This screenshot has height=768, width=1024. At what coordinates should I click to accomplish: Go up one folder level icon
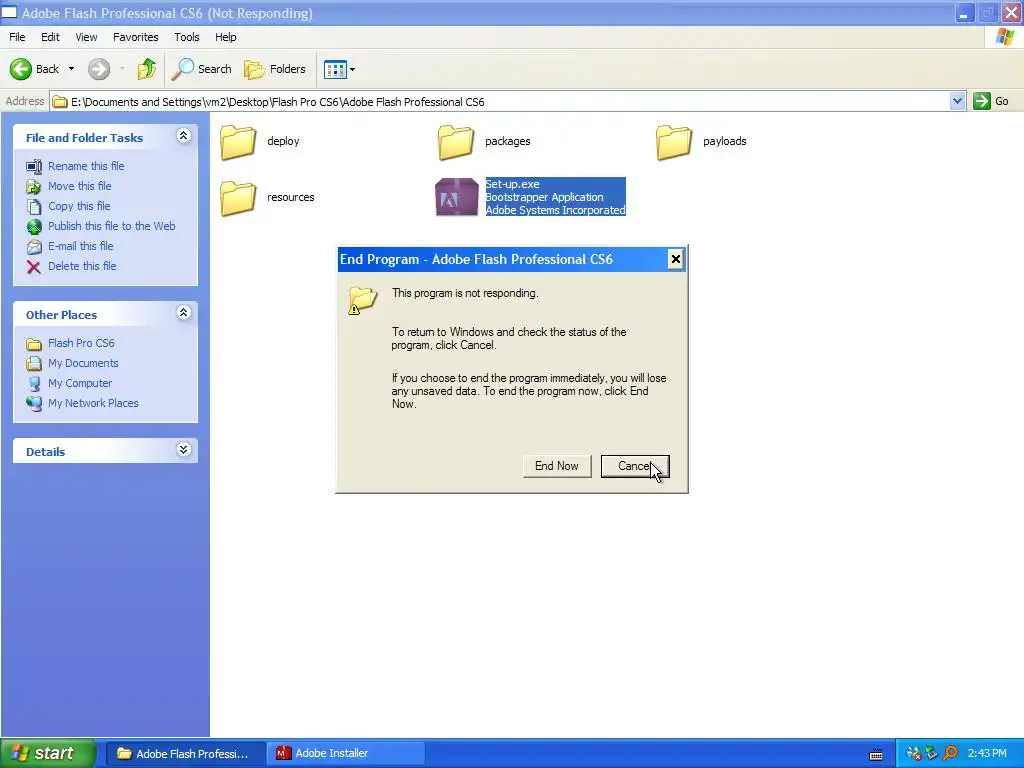(x=146, y=69)
